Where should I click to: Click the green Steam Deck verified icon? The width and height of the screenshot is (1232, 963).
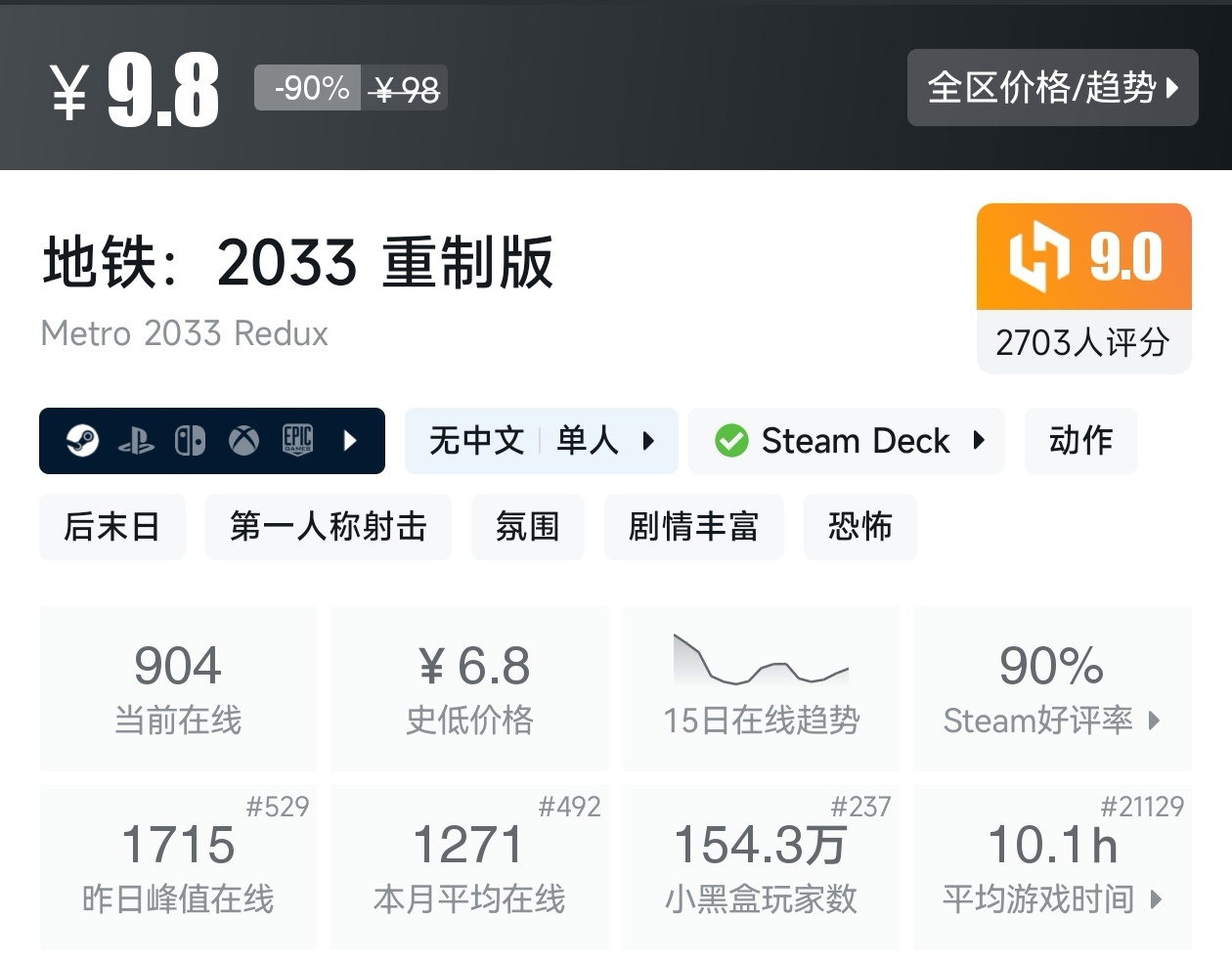(x=730, y=441)
